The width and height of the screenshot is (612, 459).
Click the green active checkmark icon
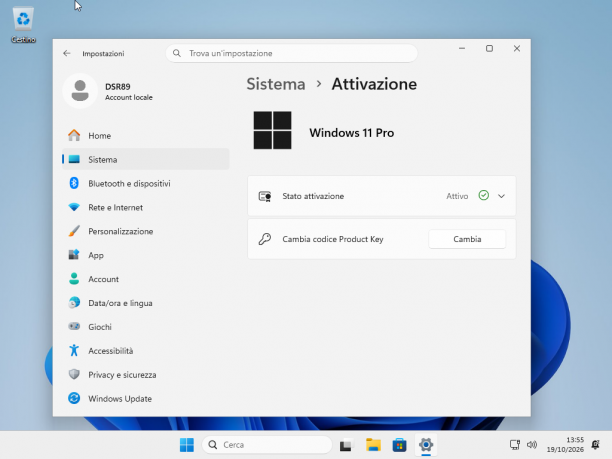coord(484,195)
